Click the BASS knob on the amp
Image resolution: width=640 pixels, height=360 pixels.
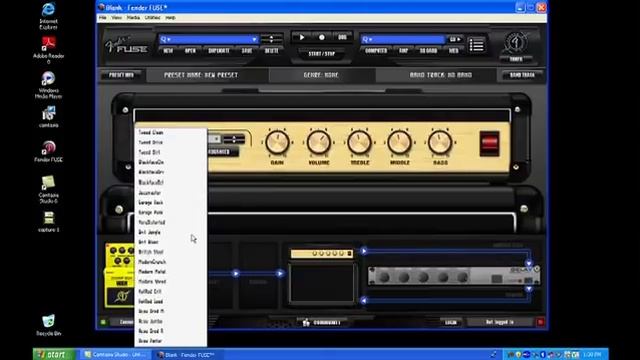tap(440, 142)
